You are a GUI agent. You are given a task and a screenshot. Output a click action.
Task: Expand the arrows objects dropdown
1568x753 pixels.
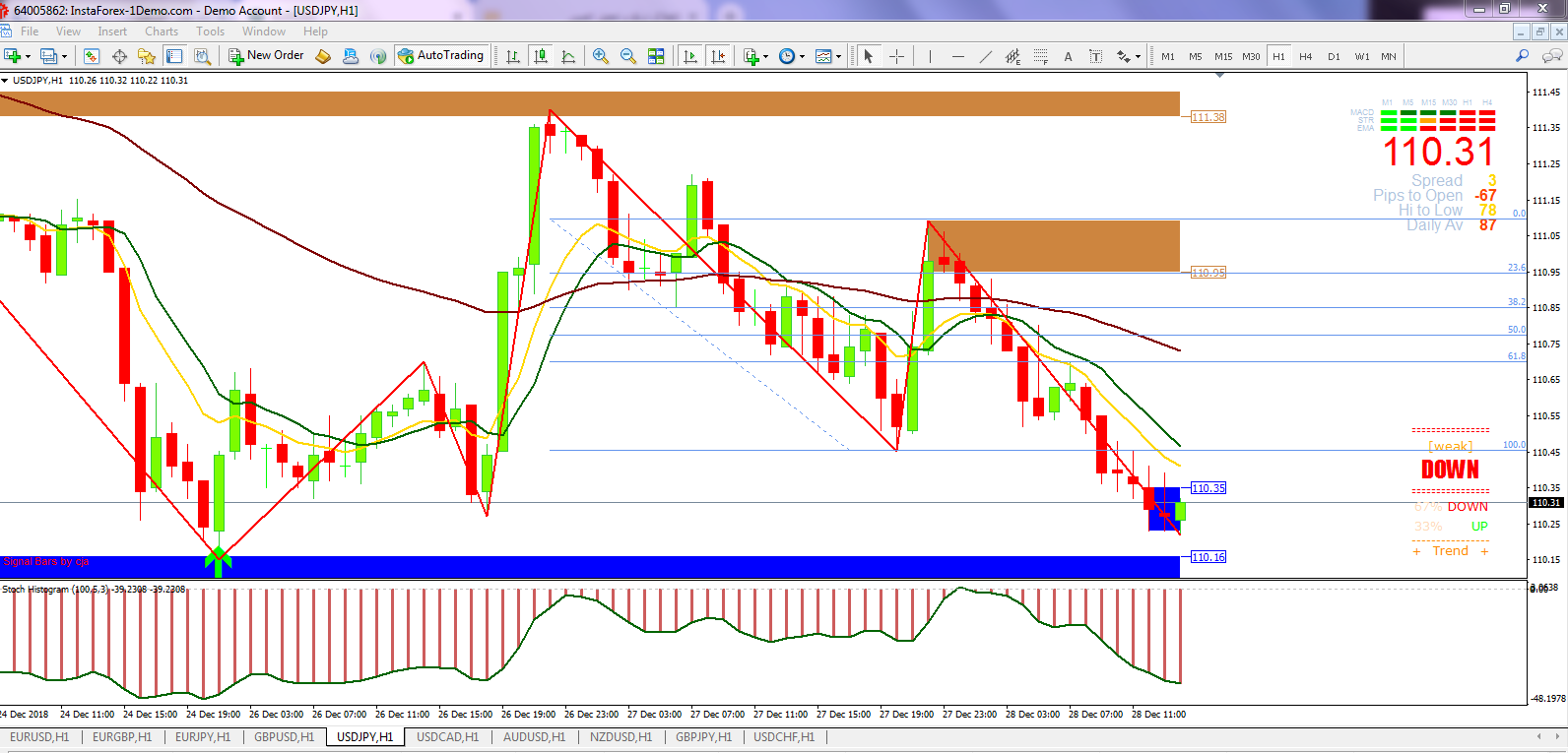tap(1138, 56)
